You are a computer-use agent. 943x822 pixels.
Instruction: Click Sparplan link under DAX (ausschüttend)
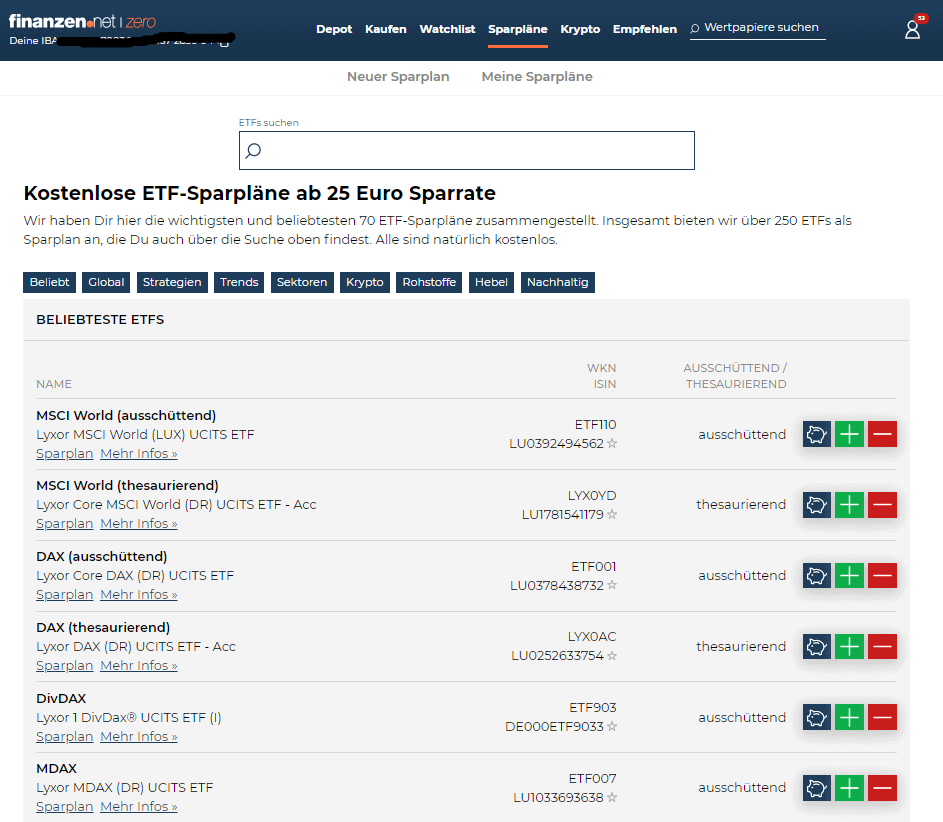click(64, 595)
